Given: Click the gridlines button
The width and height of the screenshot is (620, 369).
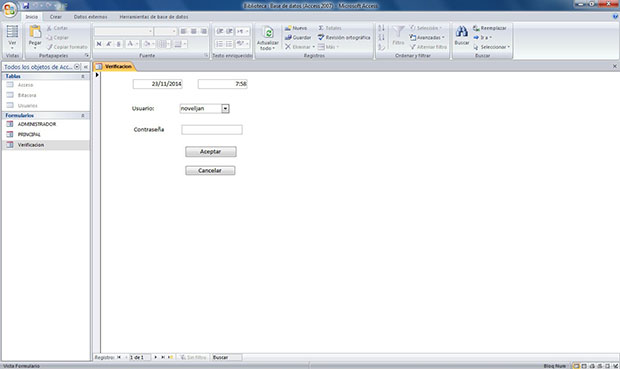Looking at the screenshot, I should [163, 44].
